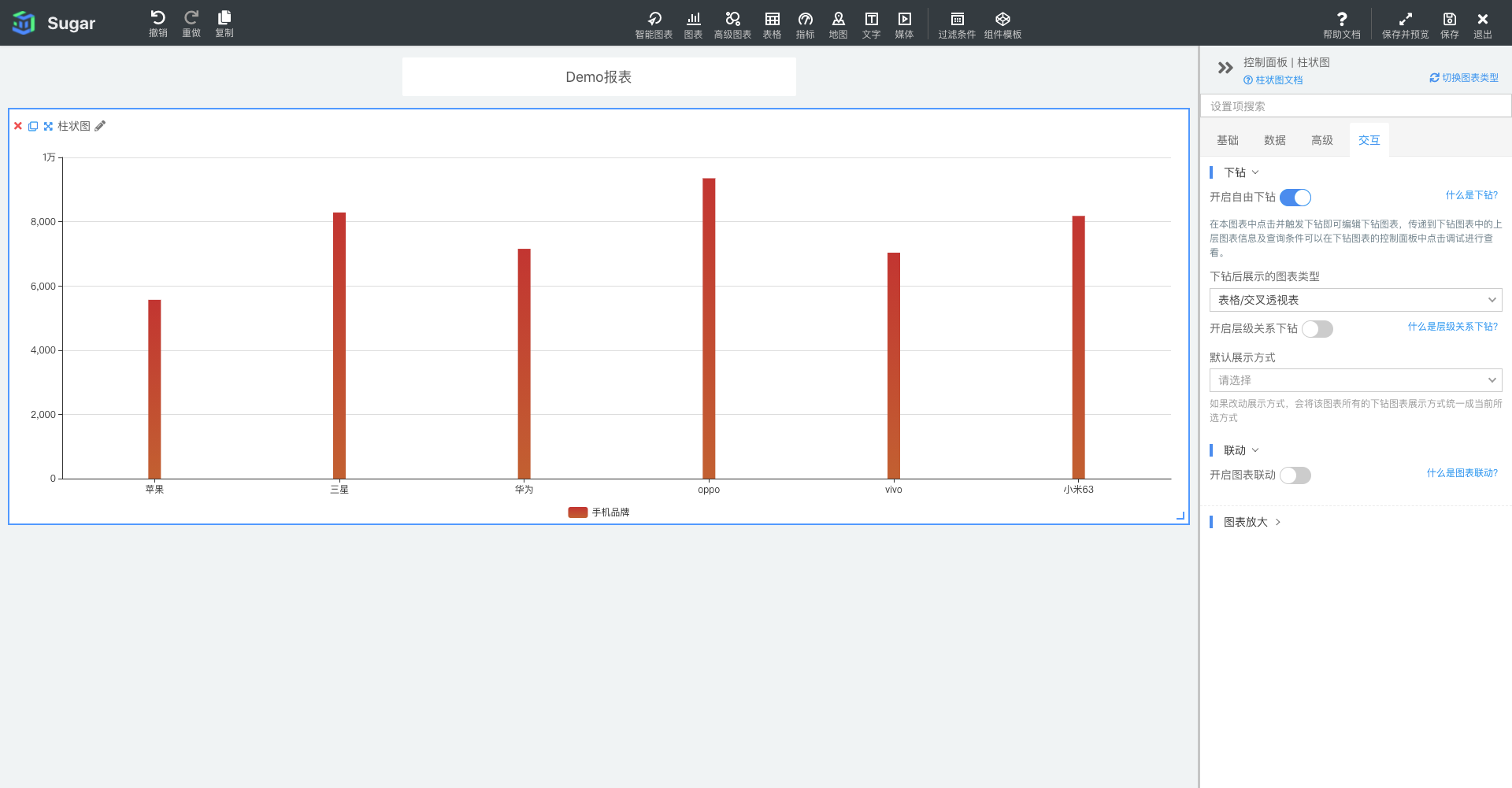
Task: Open 默认展示方式 请选择 dropdown
Action: (x=1355, y=380)
